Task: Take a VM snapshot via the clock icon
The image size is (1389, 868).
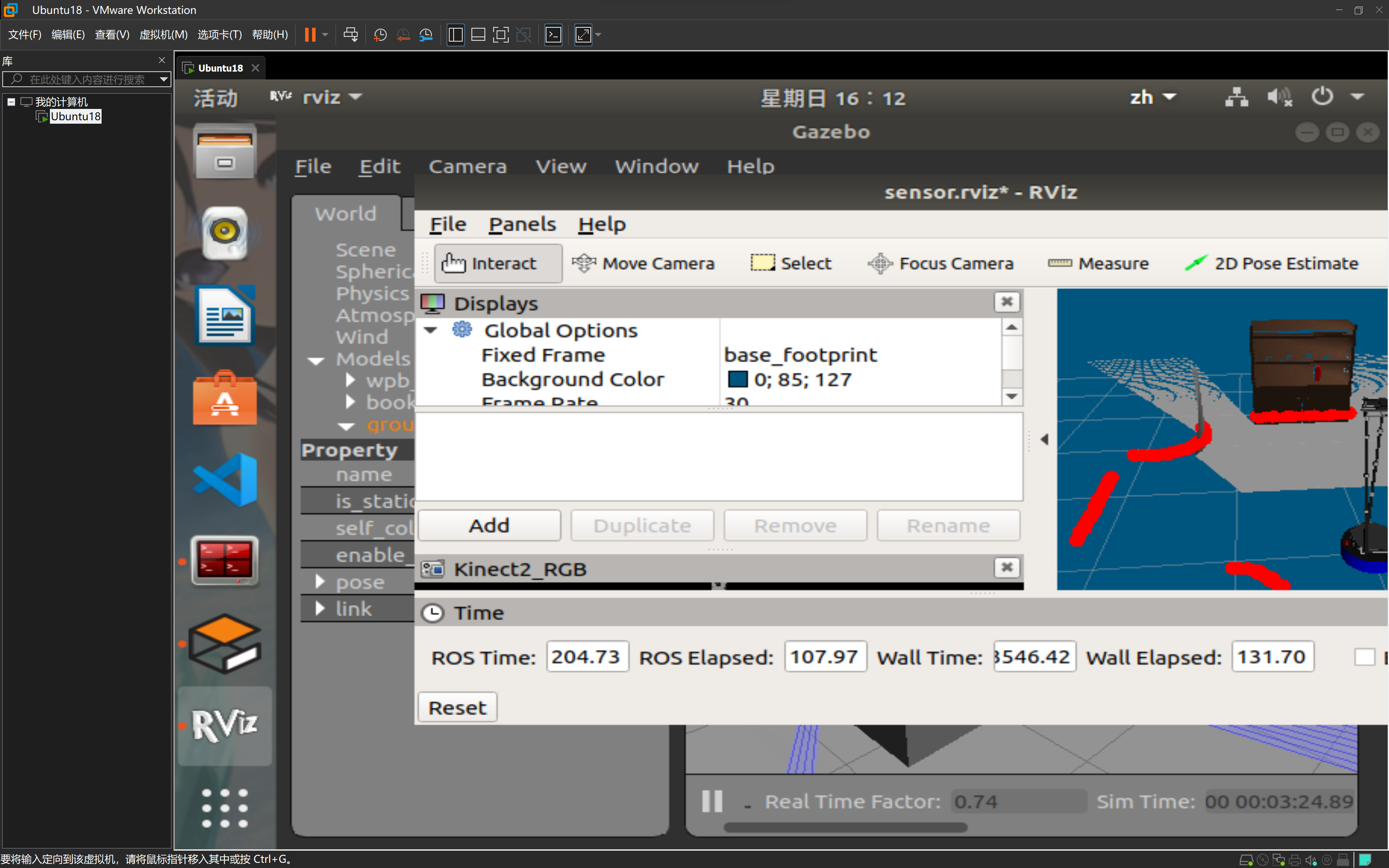Action: pyautogui.click(x=380, y=35)
